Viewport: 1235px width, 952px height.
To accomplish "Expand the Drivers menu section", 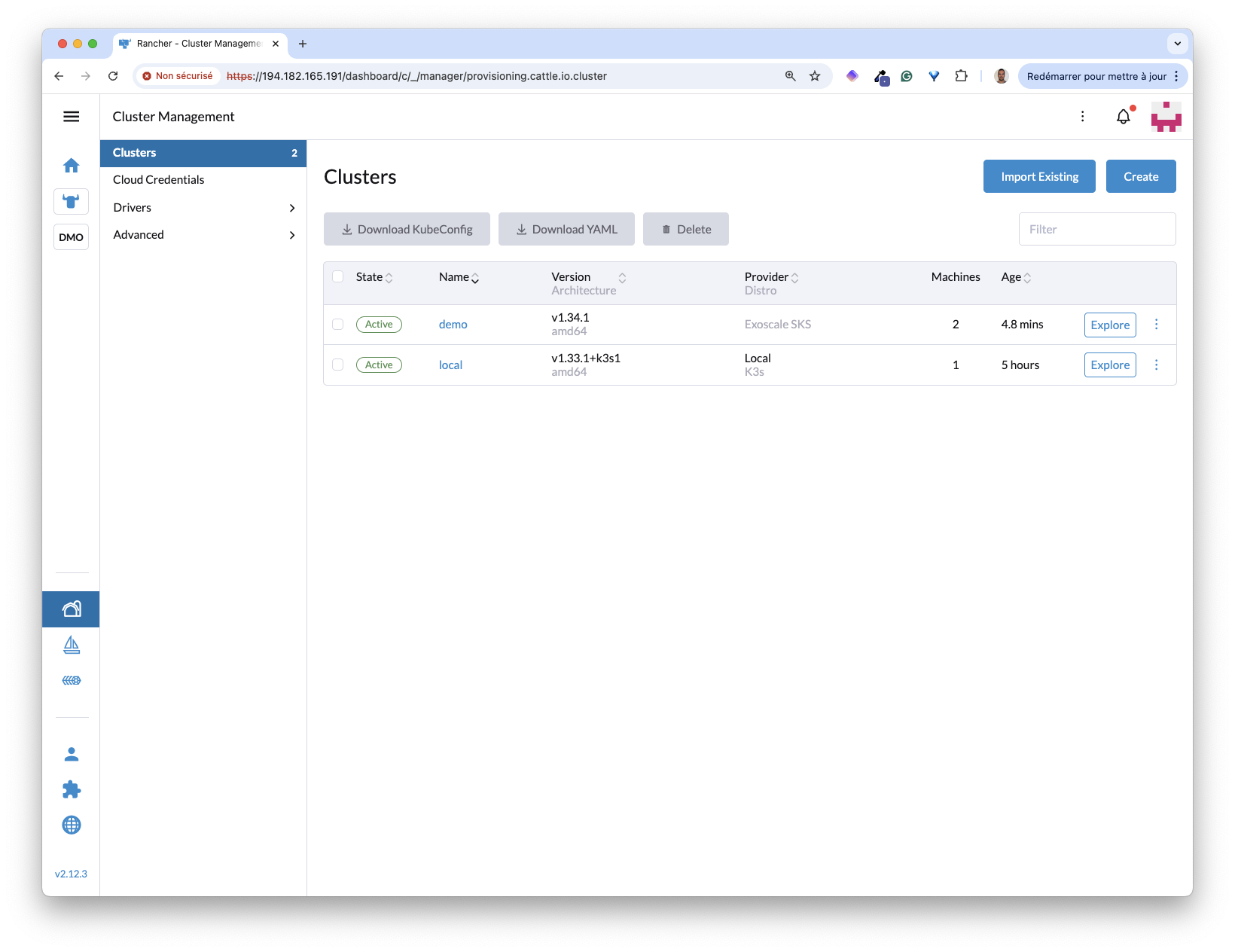I will click(203, 208).
